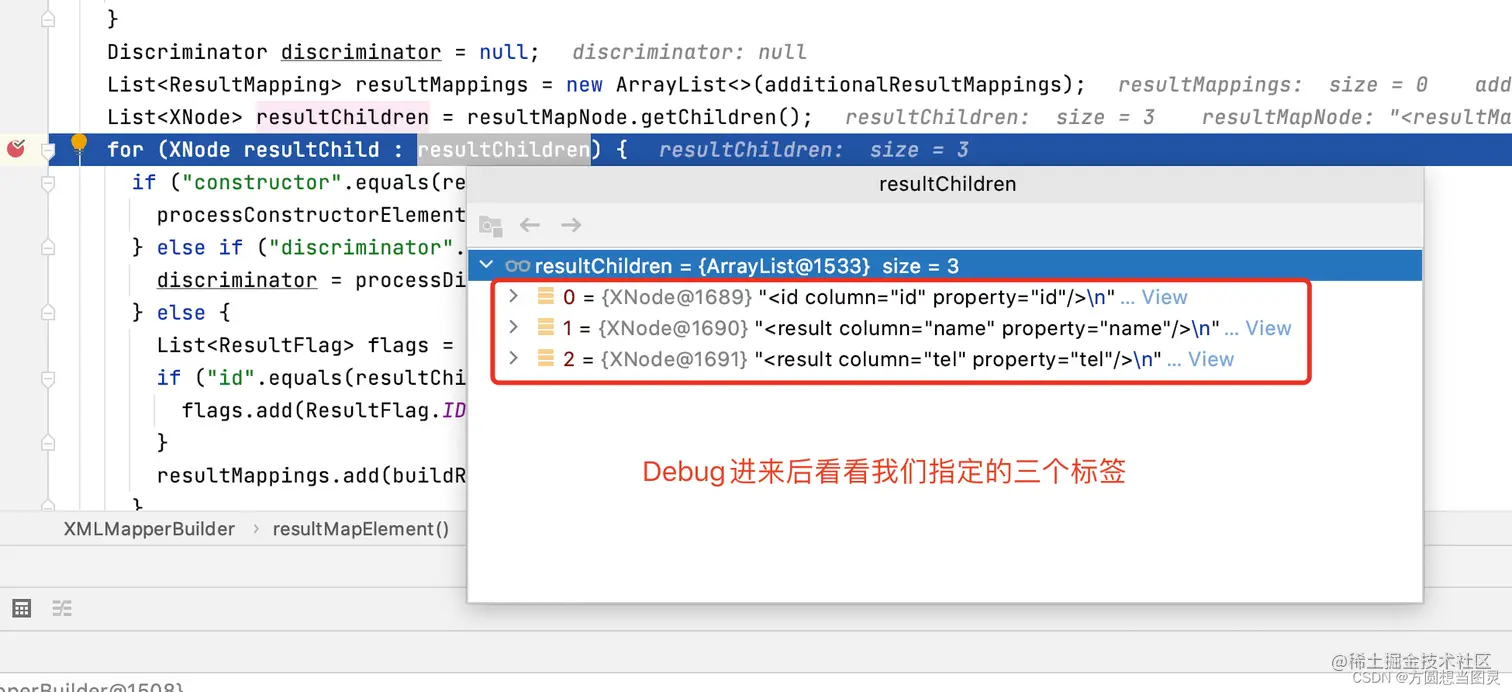Click the Discriminator type name
This screenshot has height=692, width=1512.
coord(188,52)
